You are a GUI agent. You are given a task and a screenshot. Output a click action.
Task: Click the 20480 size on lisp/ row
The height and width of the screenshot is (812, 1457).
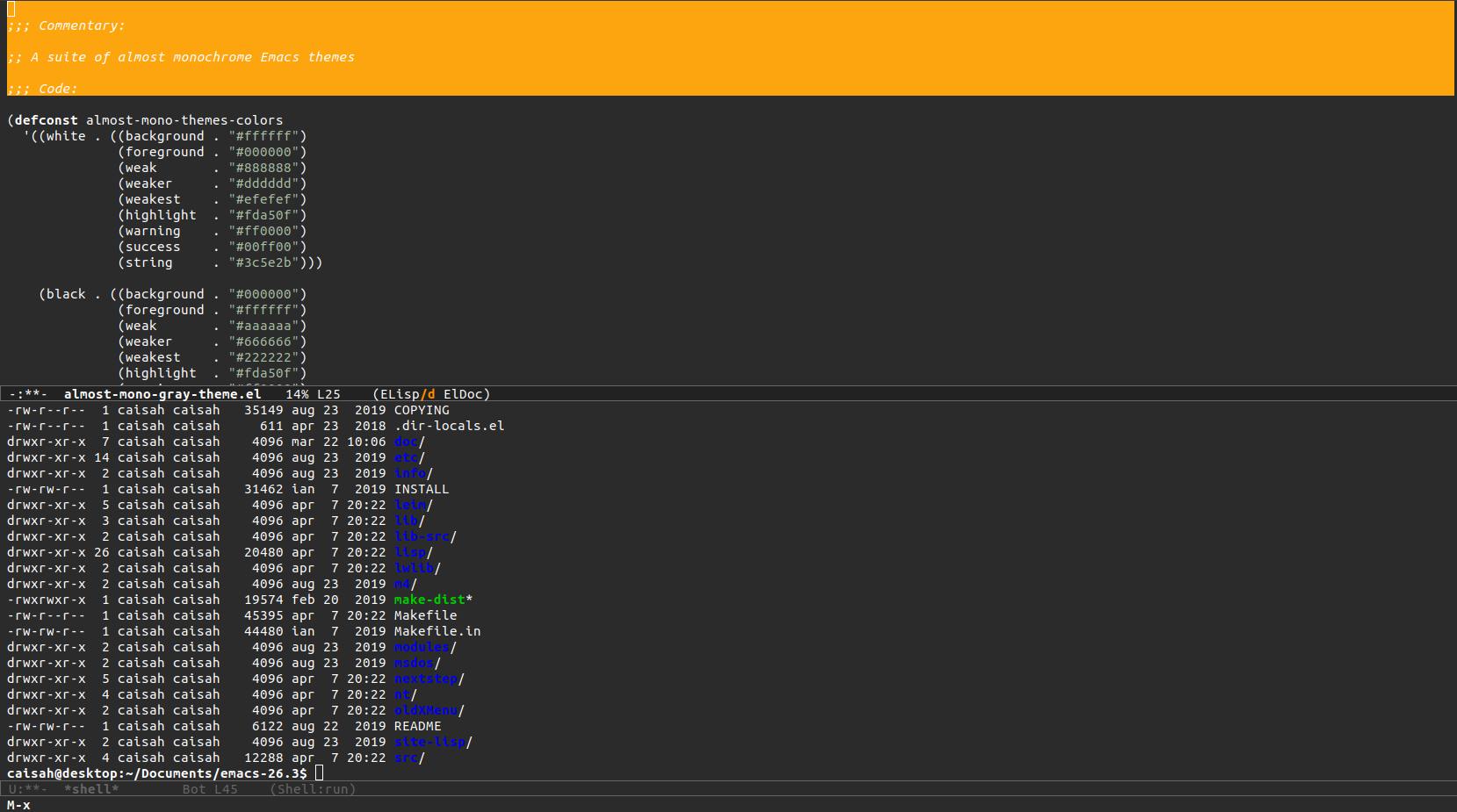[263, 552]
